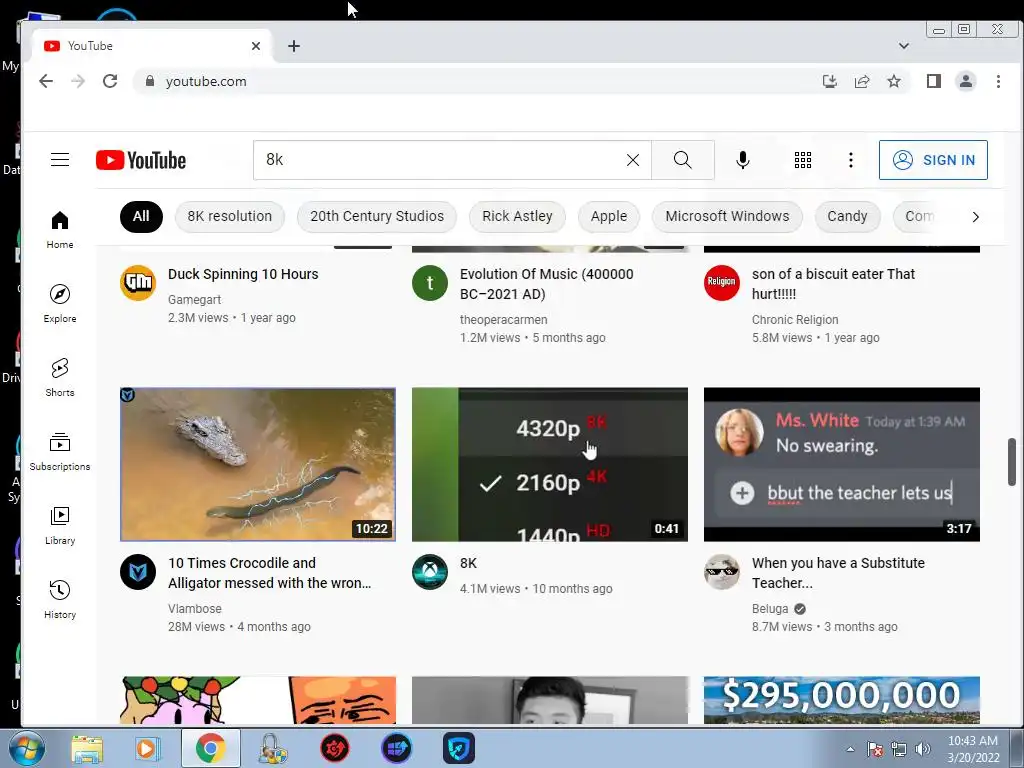The height and width of the screenshot is (768, 1024).
Task: Select the Candy filter chip
Action: (x=847, y=216)
